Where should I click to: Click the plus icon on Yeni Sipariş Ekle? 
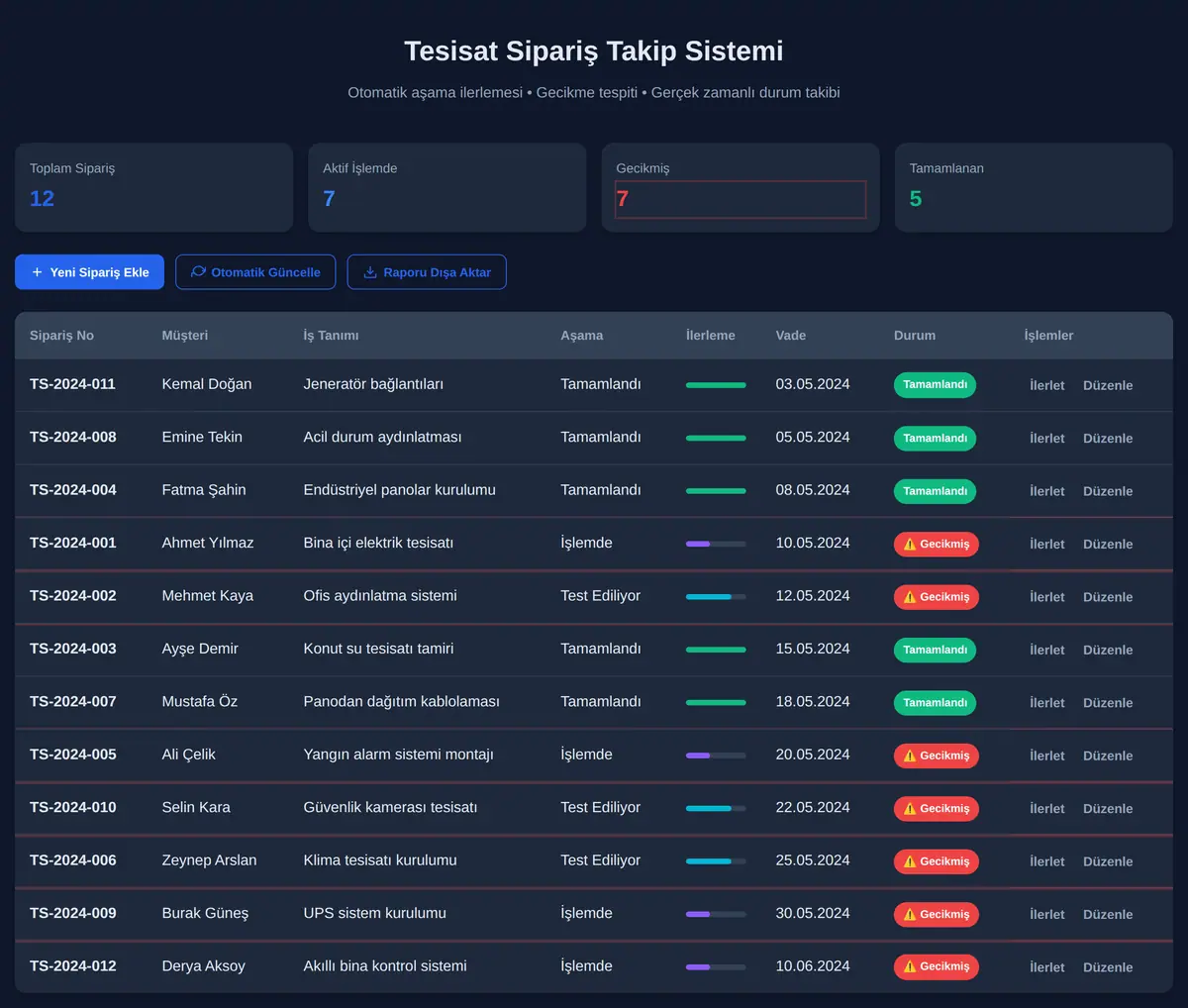pos(38,272)
